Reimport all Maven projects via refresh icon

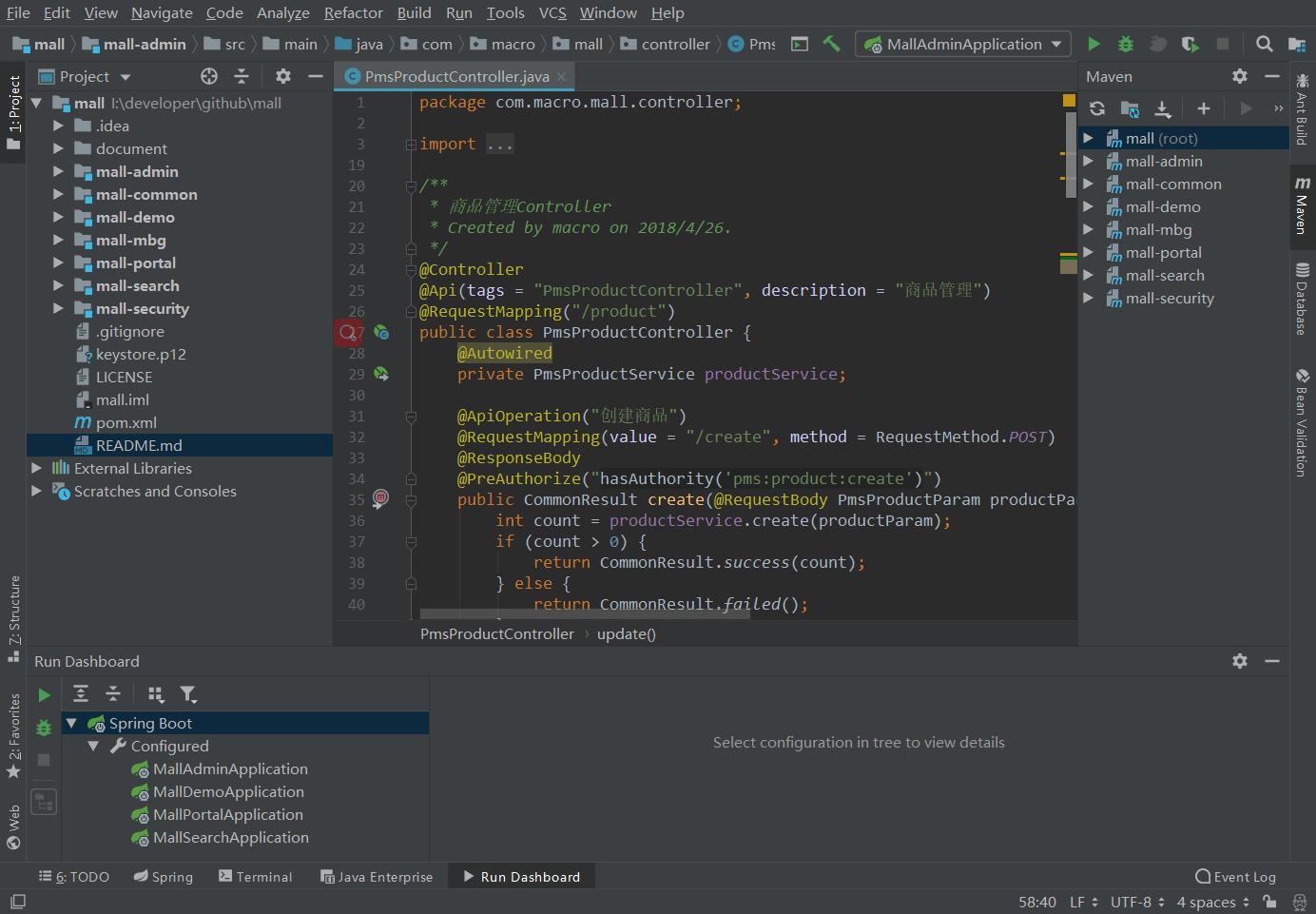coord(1097,108)
